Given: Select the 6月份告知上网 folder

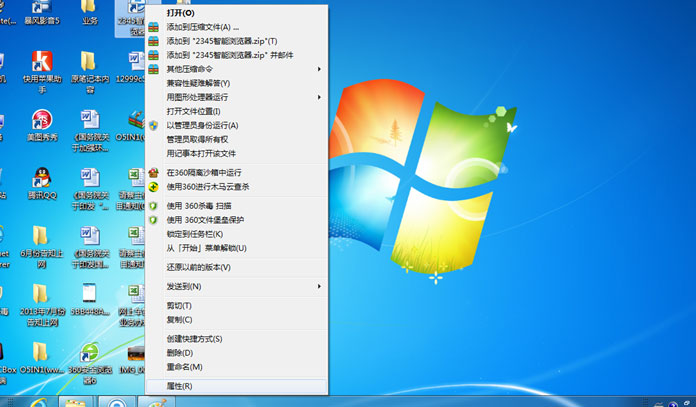Looking at the screenshot, I should (41, 247).
